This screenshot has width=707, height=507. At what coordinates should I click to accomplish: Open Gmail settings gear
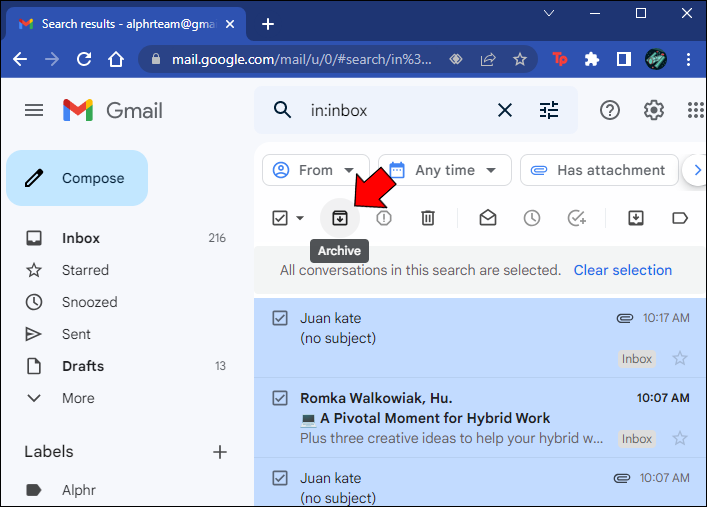(x=653, y=110)
